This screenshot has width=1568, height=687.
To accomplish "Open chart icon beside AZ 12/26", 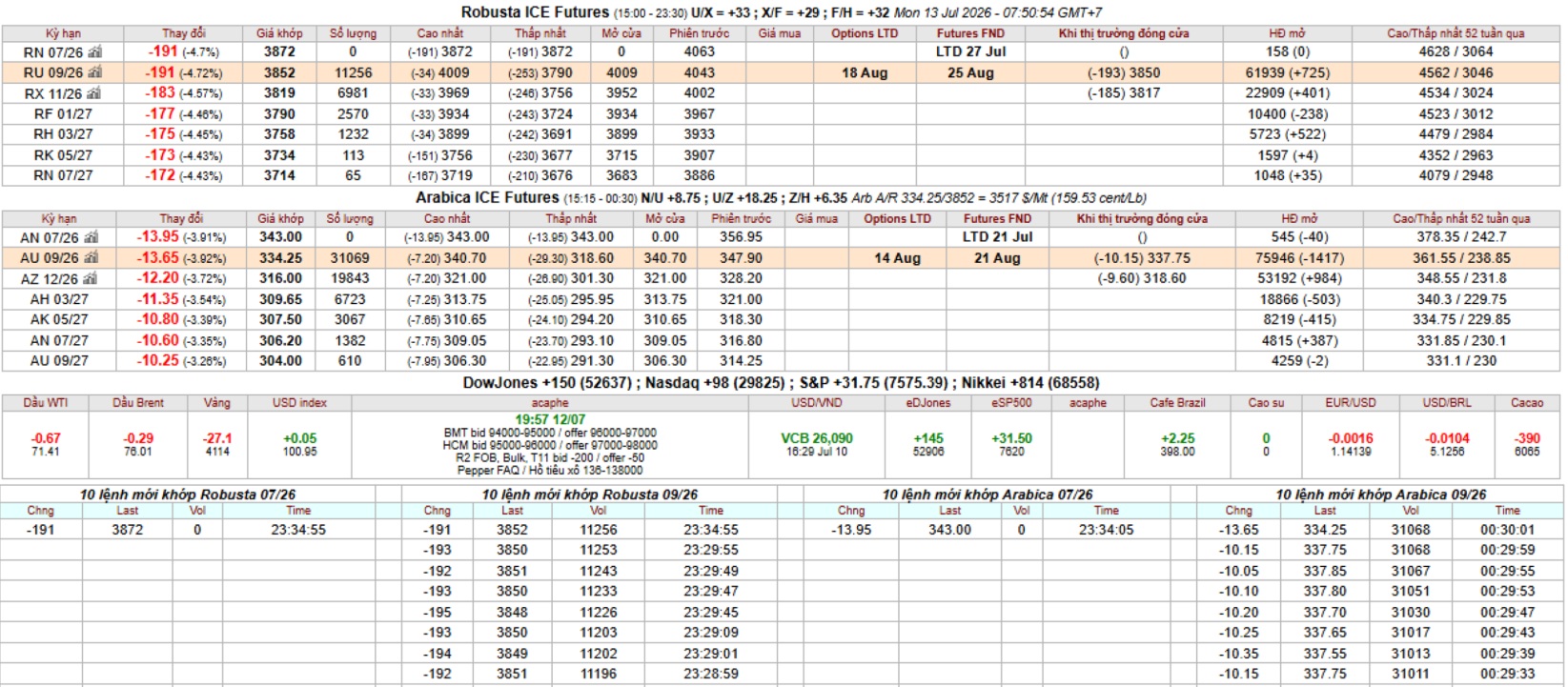I will coord(92,279).
